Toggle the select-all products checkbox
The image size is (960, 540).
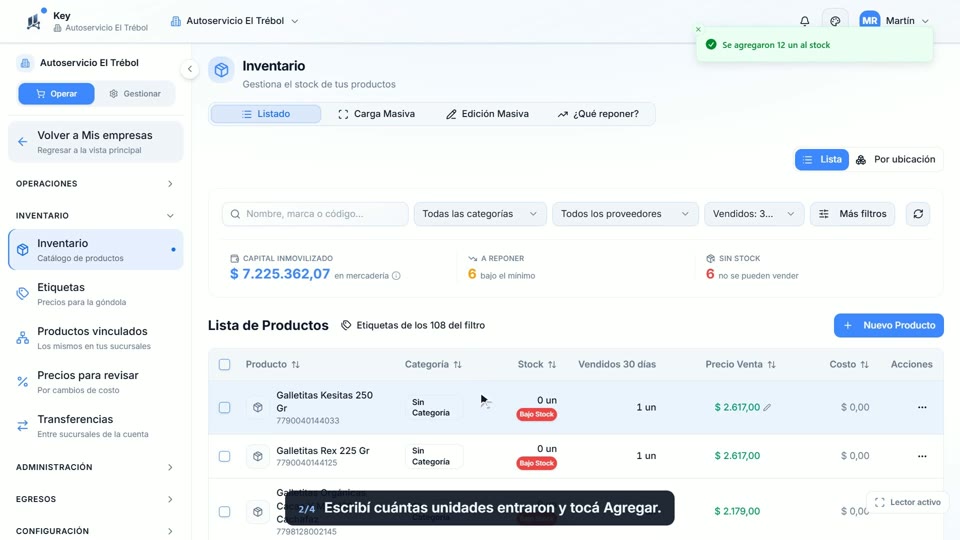(225, 365)
